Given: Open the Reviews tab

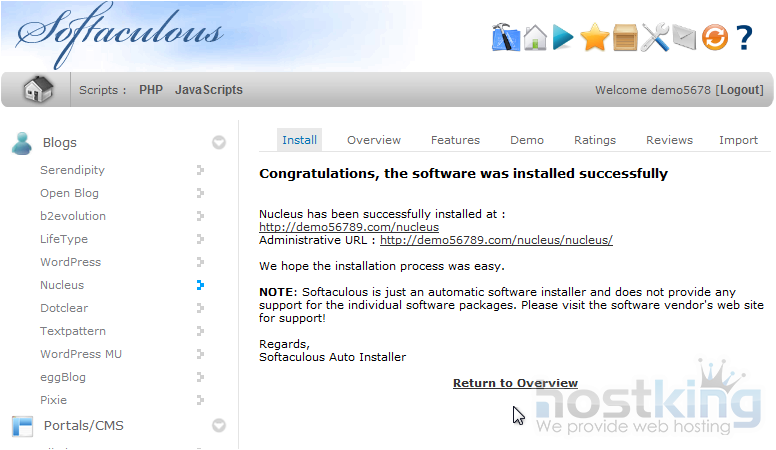Looking at the screenshot, I should (669, 140).
